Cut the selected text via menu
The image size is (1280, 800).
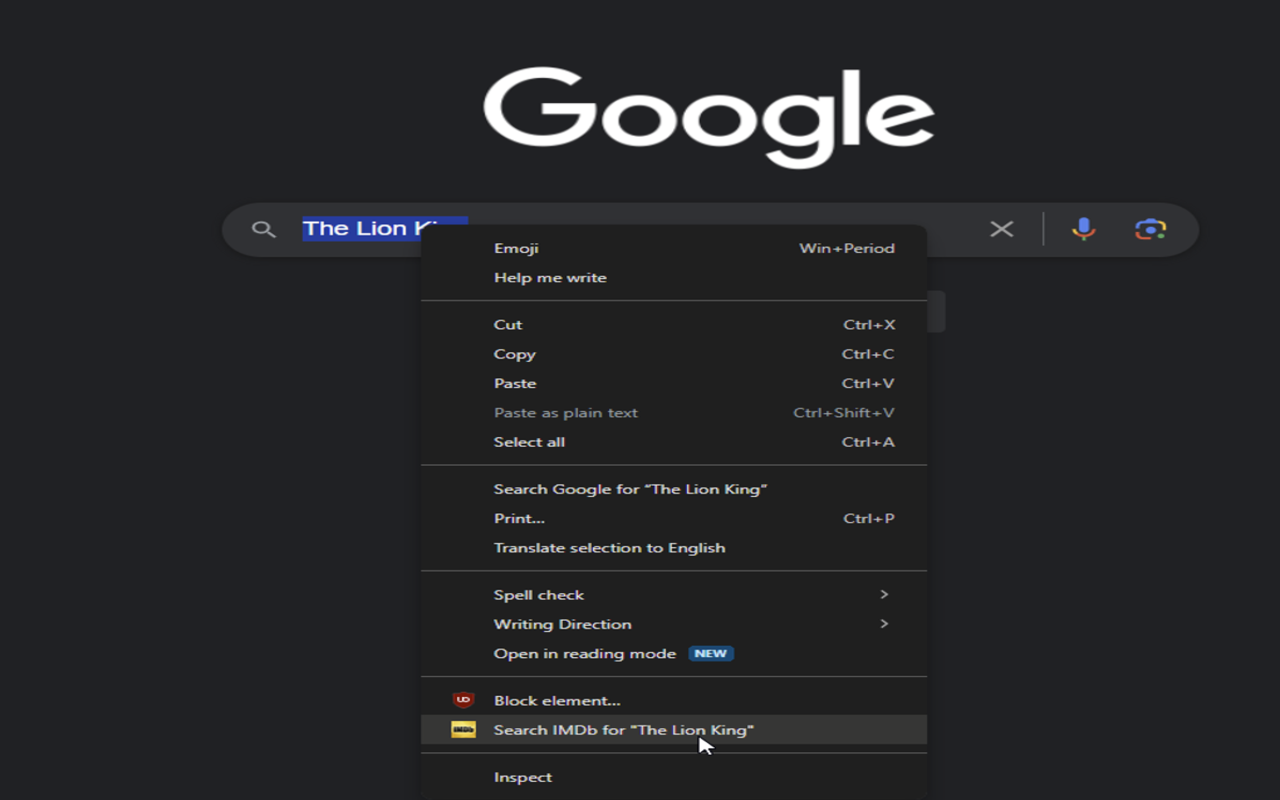(x=674, y=324)
